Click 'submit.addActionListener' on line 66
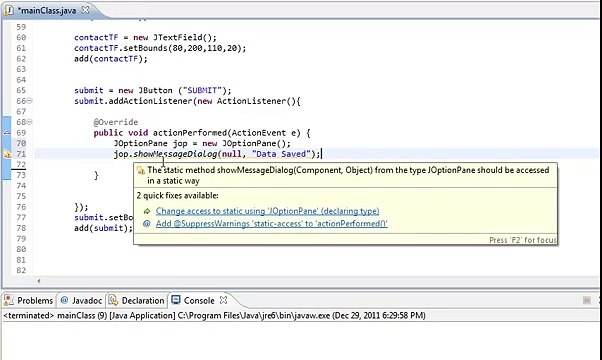The image size is (602, 360). (x=133, y=101)
